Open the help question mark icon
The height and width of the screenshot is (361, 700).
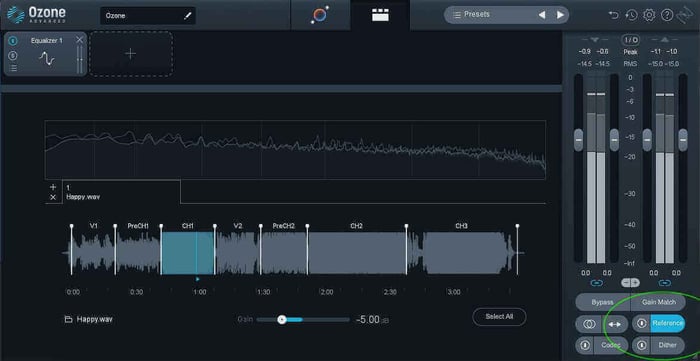pyautogui.click(x=667, y=15)
